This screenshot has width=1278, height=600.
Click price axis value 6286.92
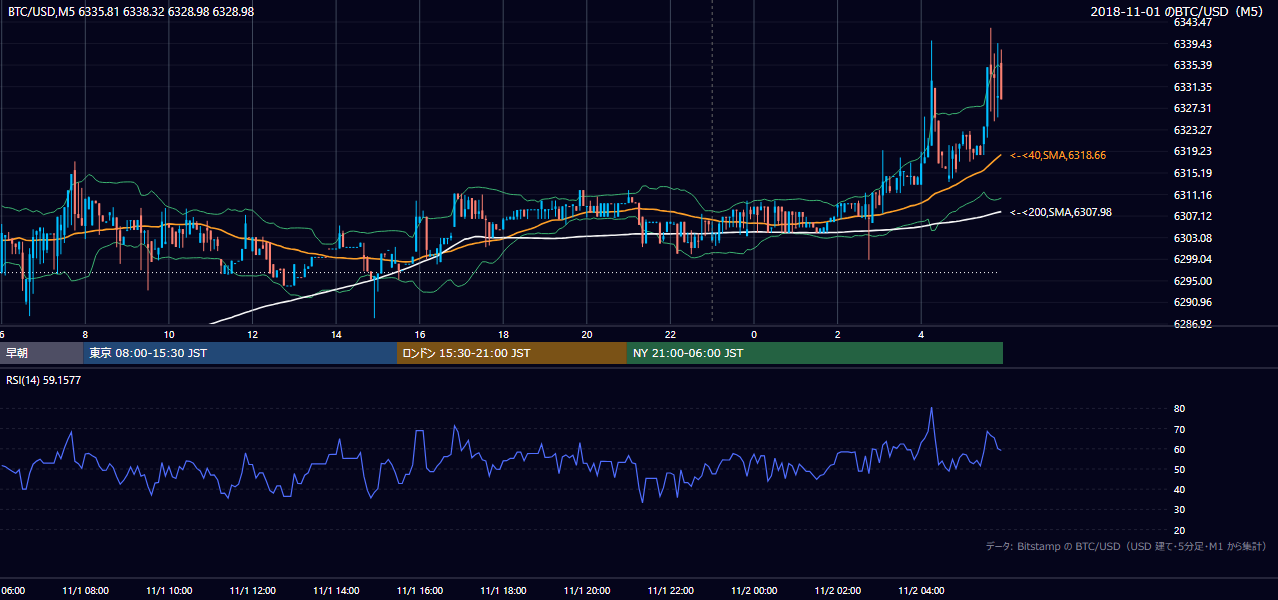click(1192, 324)
